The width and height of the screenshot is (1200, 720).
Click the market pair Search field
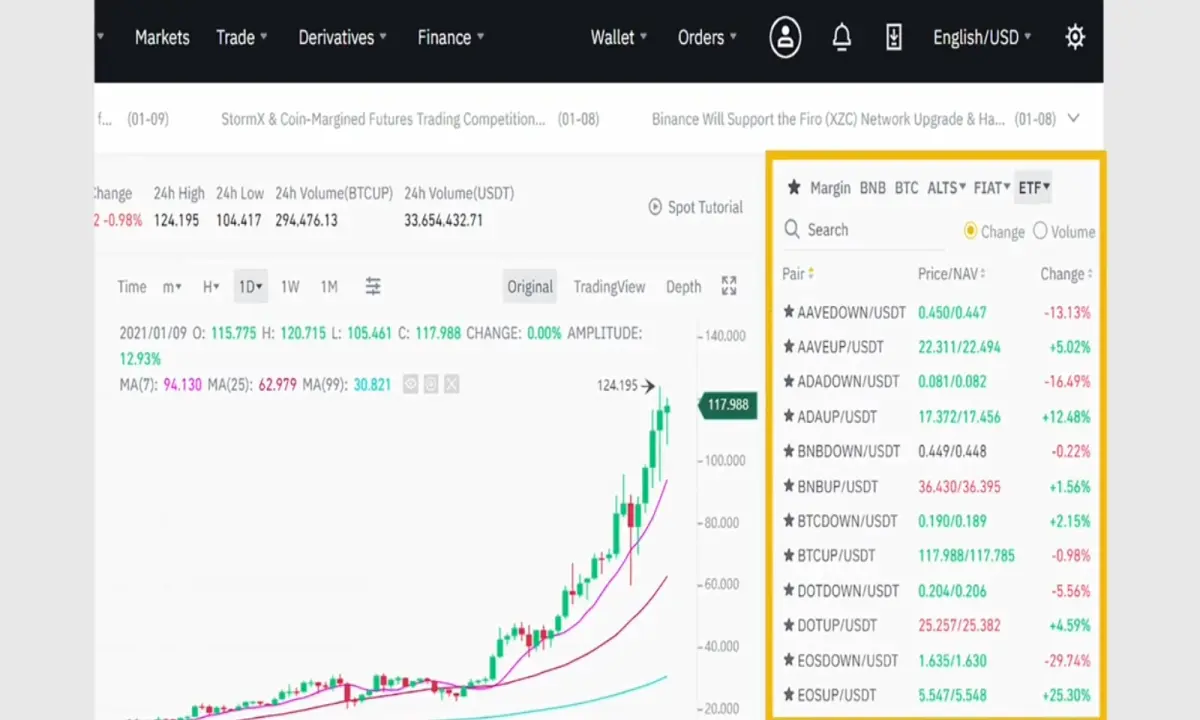coord(863,230)
